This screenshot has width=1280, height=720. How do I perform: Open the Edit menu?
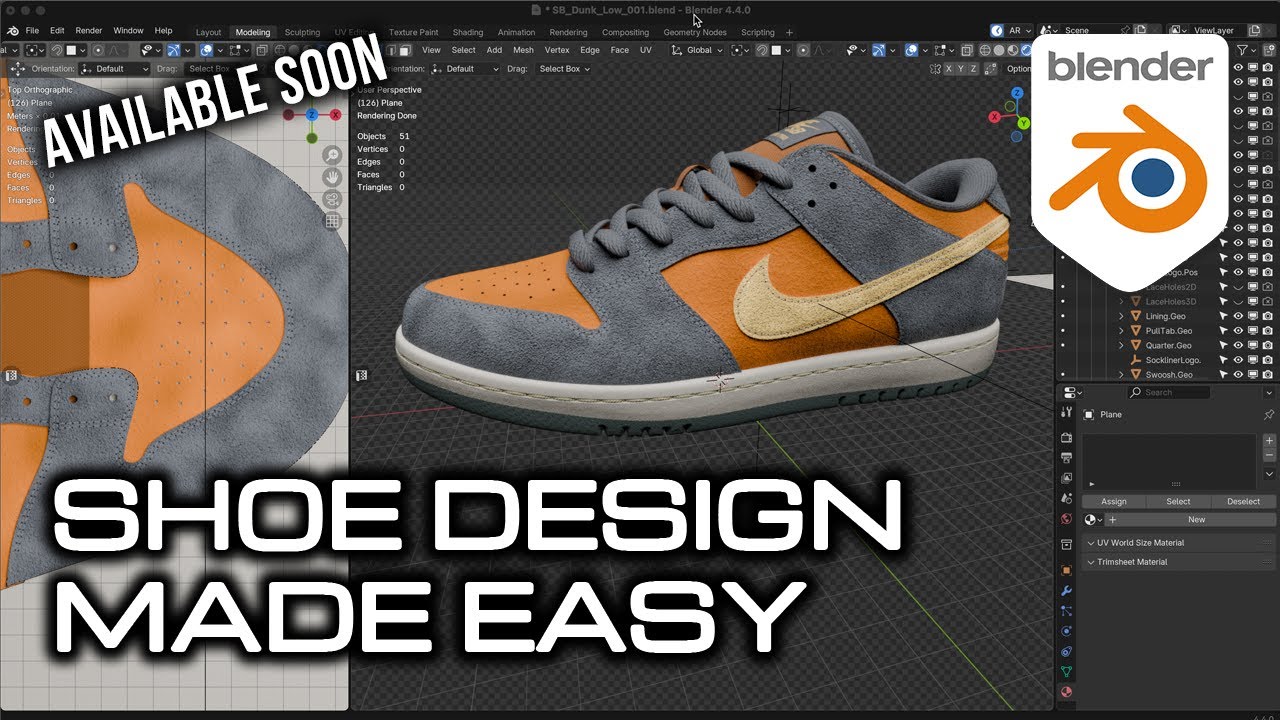pyautogui.click(x=57, y=31)
